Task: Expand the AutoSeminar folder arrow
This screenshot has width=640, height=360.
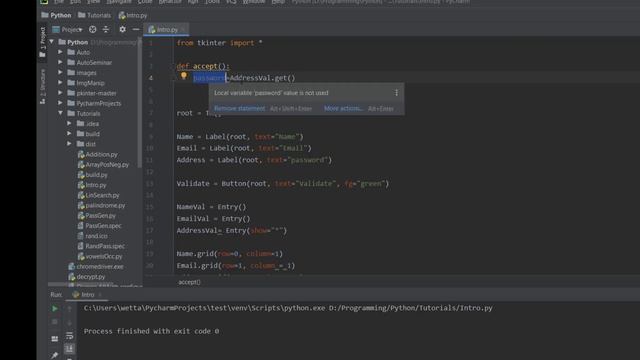Action: pyautogui.click(x=60, y=62)
